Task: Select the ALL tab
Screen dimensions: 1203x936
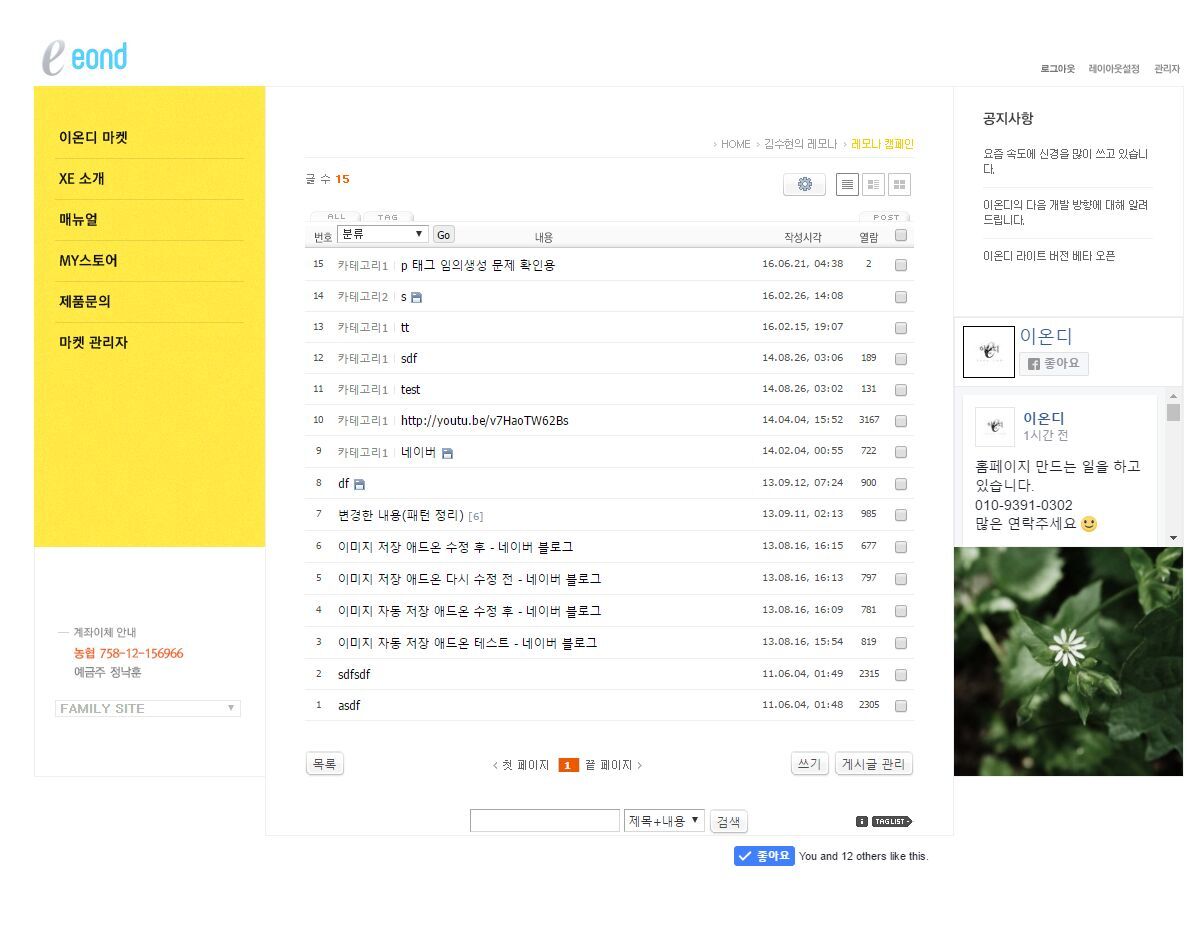Action: coord(336,216)
